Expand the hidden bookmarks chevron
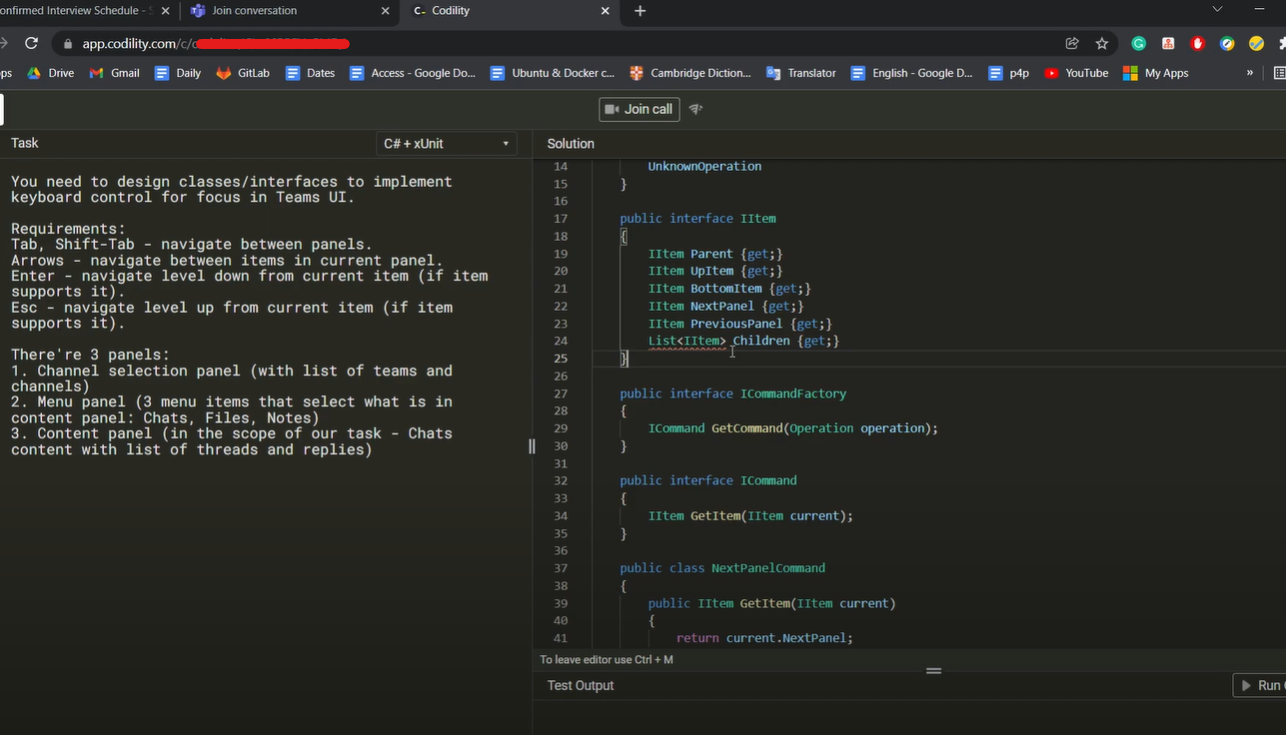Viewport: 1286px width, 735px height. point(1249,73)
